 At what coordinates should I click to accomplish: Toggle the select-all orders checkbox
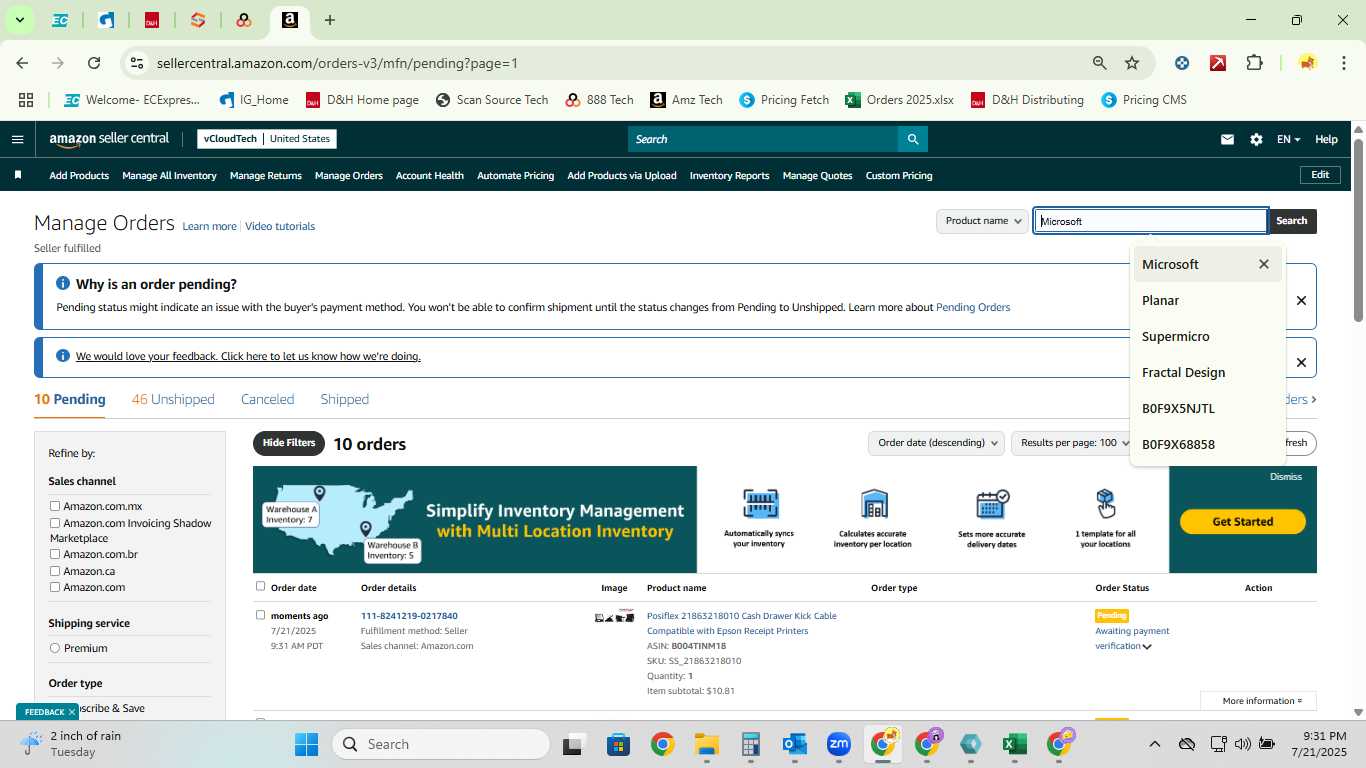click(261, 586)
